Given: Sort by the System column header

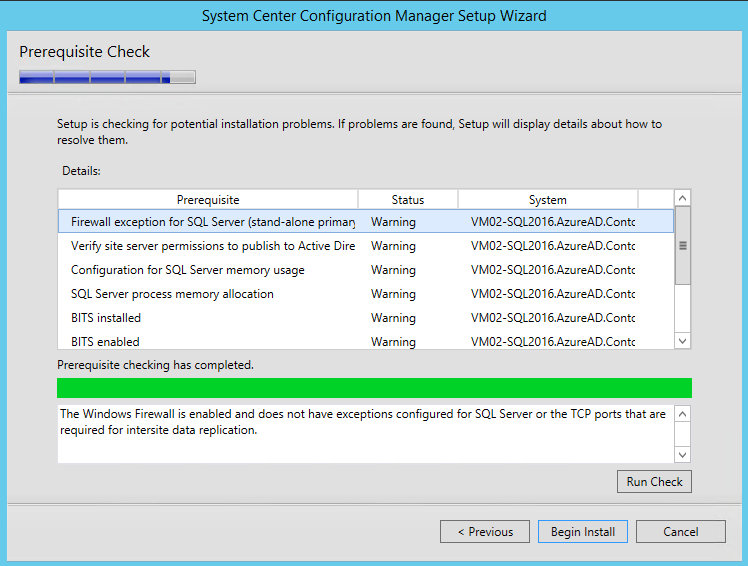Looking at the screenshot, I should (x=548, y=199).
